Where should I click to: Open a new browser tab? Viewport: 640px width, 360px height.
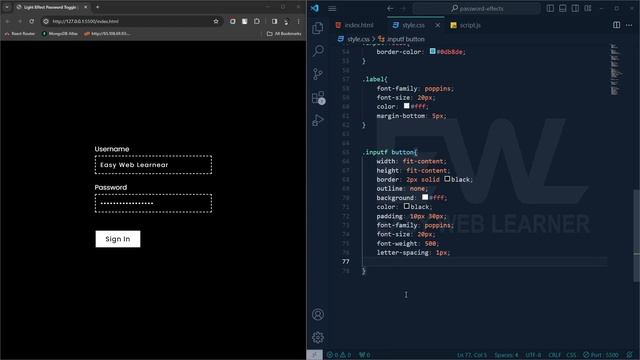tap(97, 7)
